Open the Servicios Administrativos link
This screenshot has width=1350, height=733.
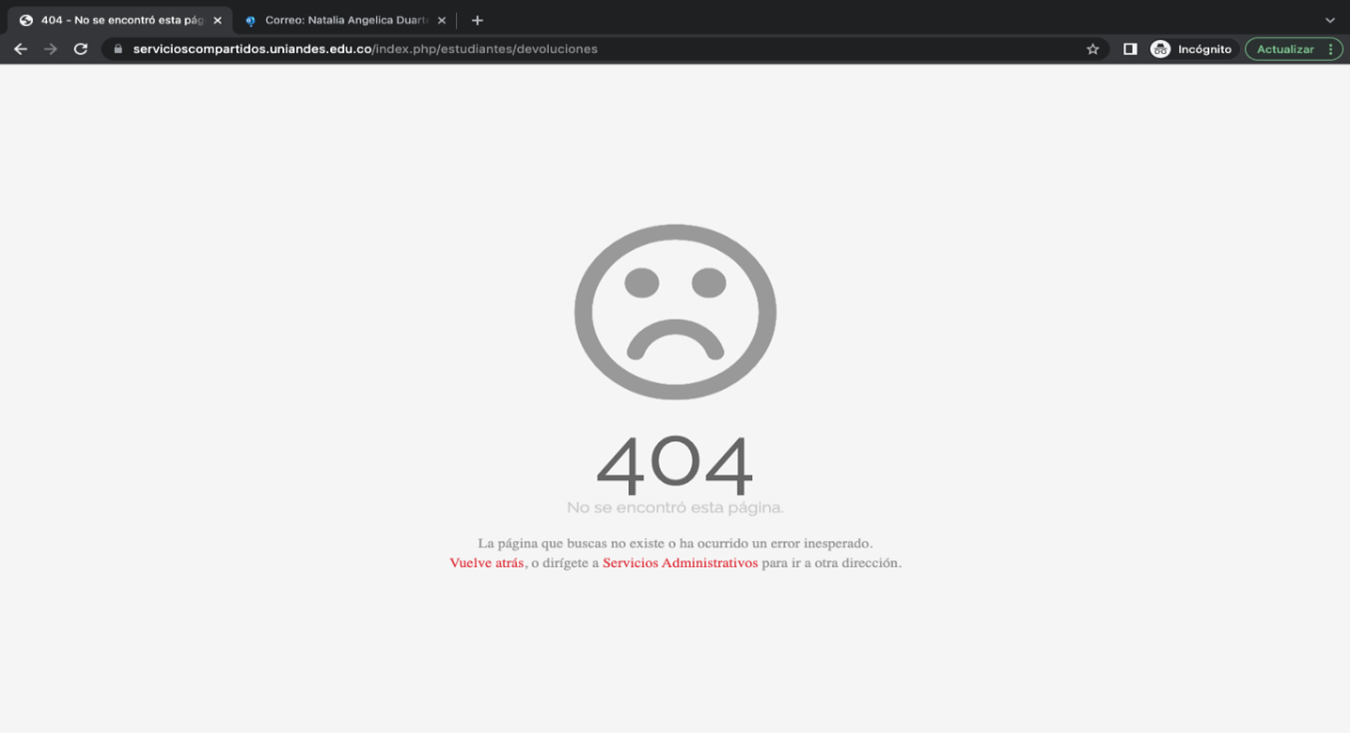[679, 563]
